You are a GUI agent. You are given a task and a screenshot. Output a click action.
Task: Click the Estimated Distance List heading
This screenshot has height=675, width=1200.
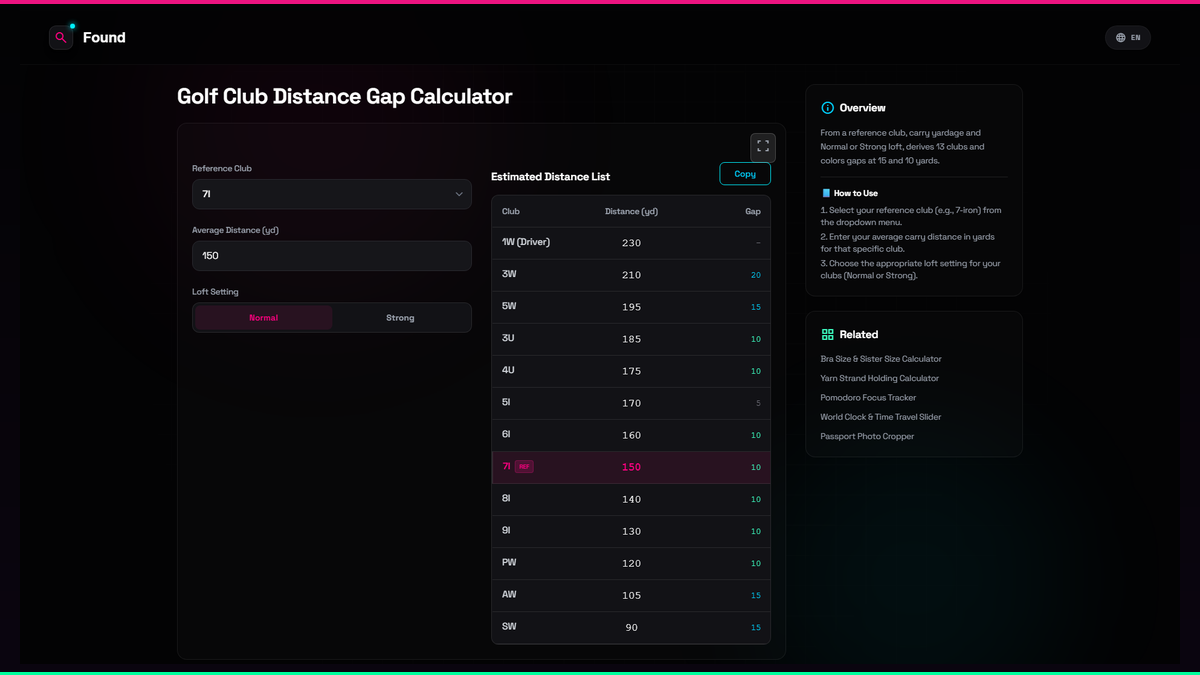point(550,177)
